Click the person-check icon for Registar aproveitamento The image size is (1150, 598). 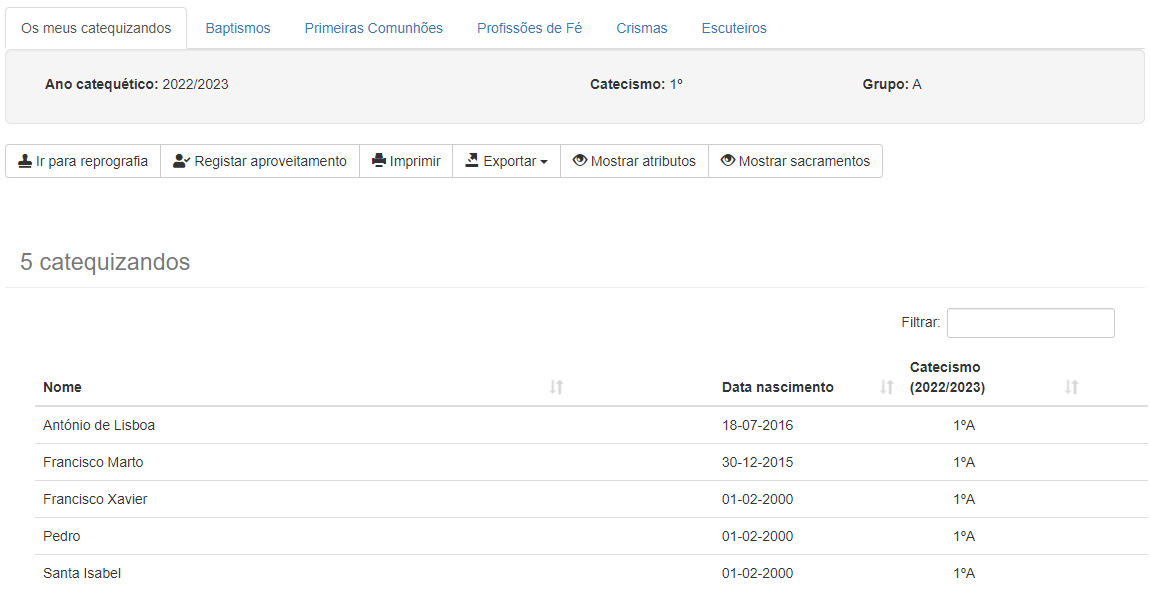[x=180, y=160]
